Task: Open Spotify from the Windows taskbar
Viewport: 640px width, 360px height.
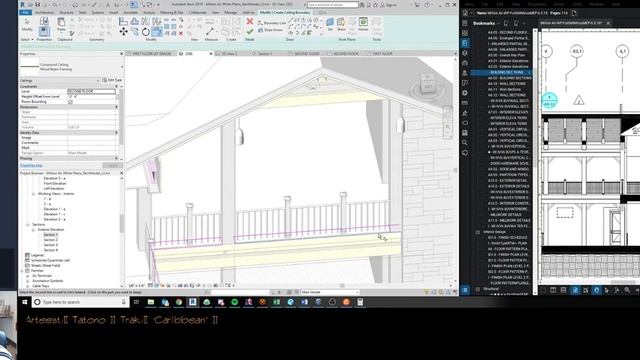Action: tap(235, 302)
